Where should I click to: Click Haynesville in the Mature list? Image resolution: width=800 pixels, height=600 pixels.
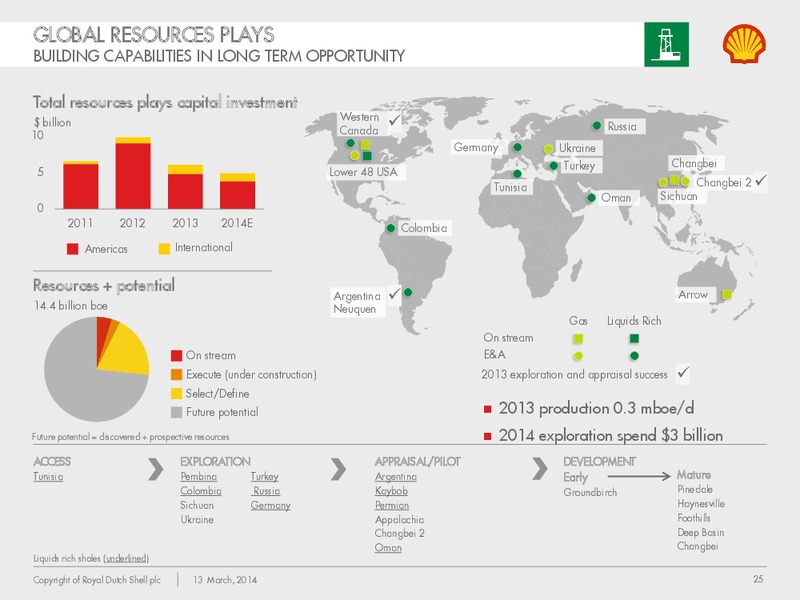tap(701, 504)
